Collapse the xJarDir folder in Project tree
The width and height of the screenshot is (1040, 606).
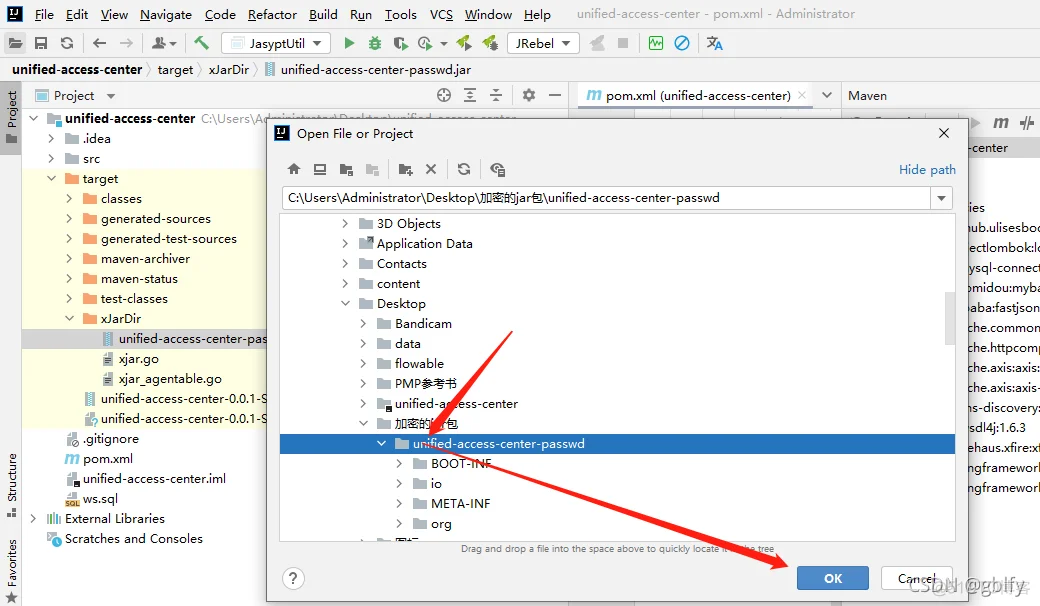pos(69,318)
